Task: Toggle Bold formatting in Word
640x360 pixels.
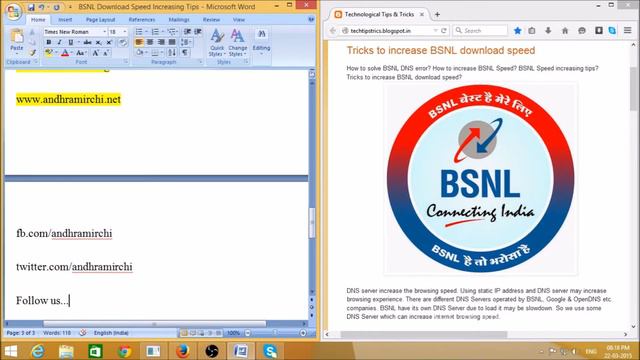Action: (x=49, y=42)
